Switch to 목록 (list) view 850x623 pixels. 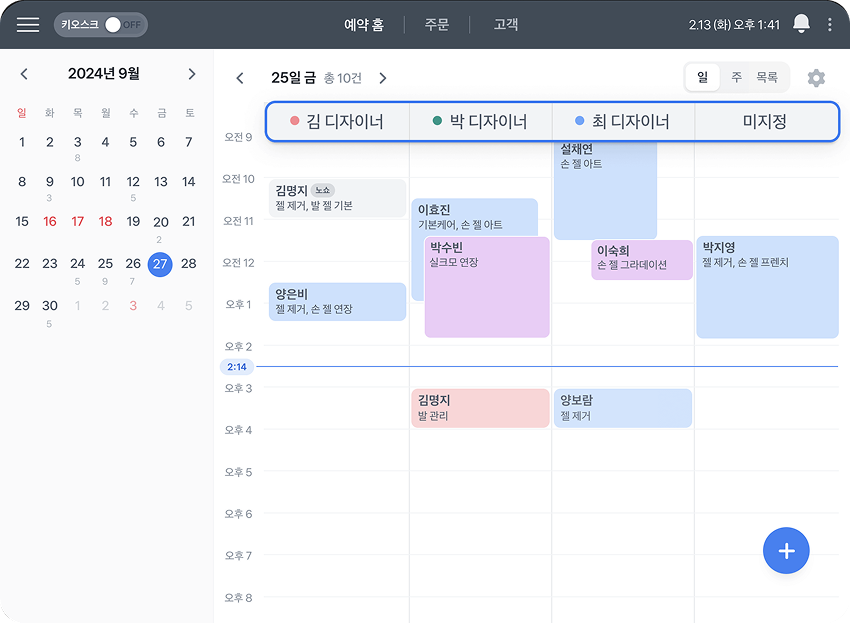click(767, 77)
